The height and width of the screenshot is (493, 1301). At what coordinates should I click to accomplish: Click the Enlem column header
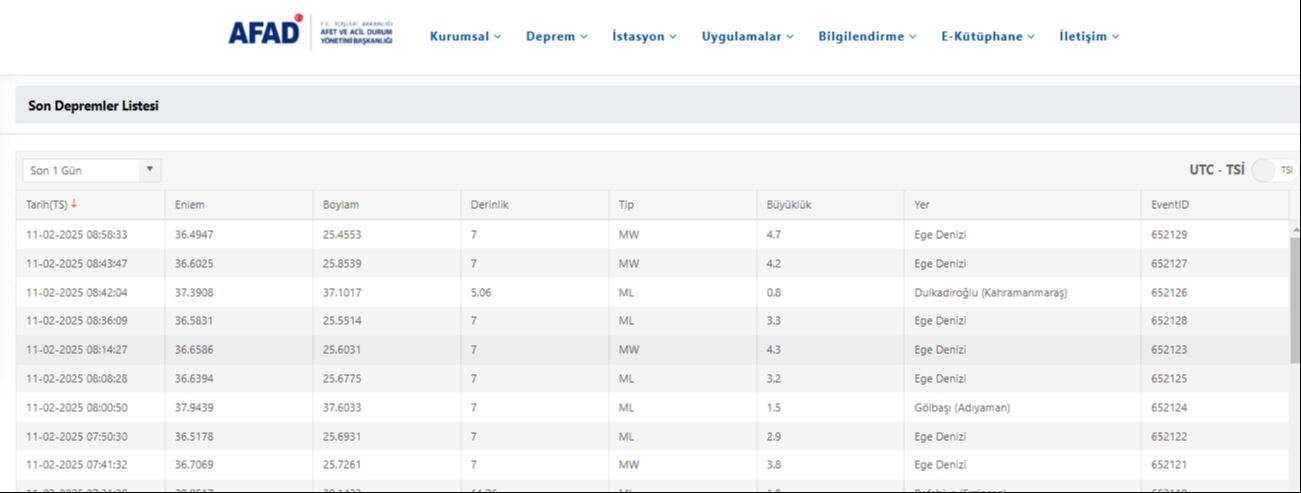click(190, 205)
